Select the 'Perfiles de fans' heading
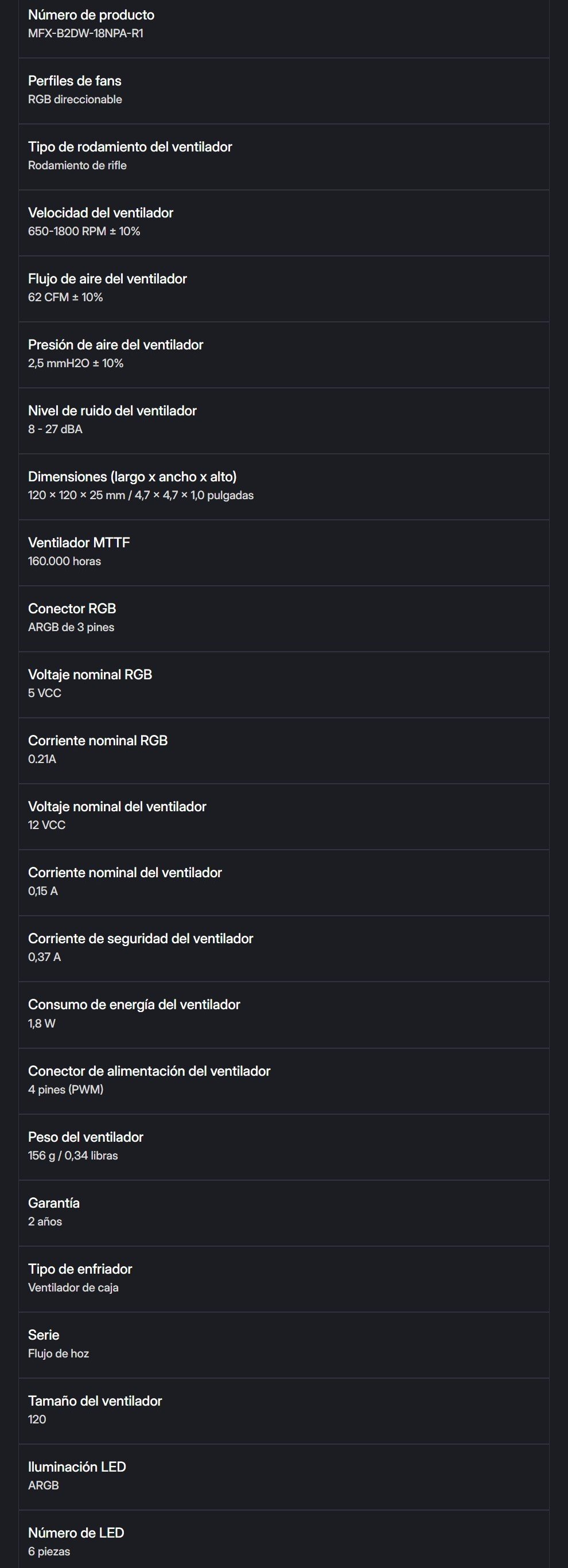568x1568 pixels. [74, 81]
